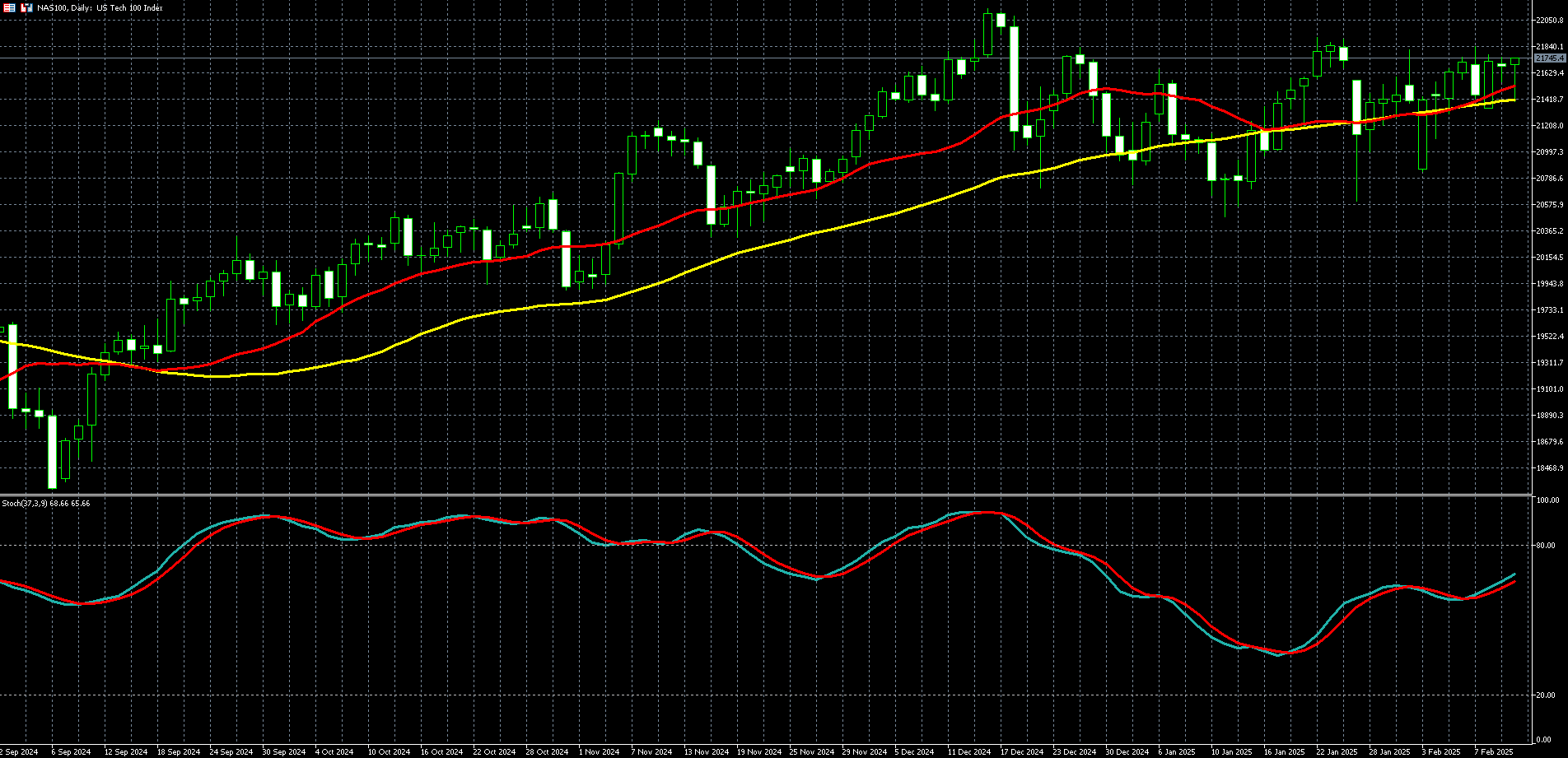Click the current price tag 21745.4

point(1549,58)
